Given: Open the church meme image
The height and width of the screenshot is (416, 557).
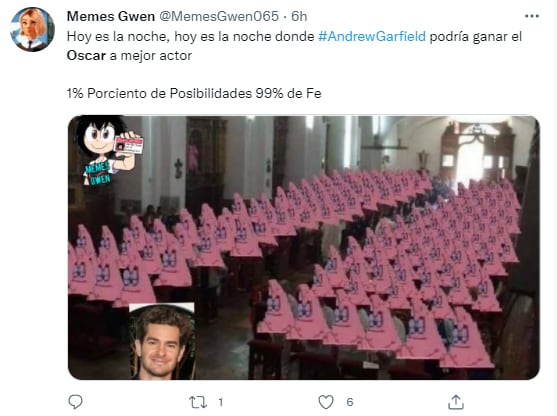Looking at the screenshot, I should (304, 247).
